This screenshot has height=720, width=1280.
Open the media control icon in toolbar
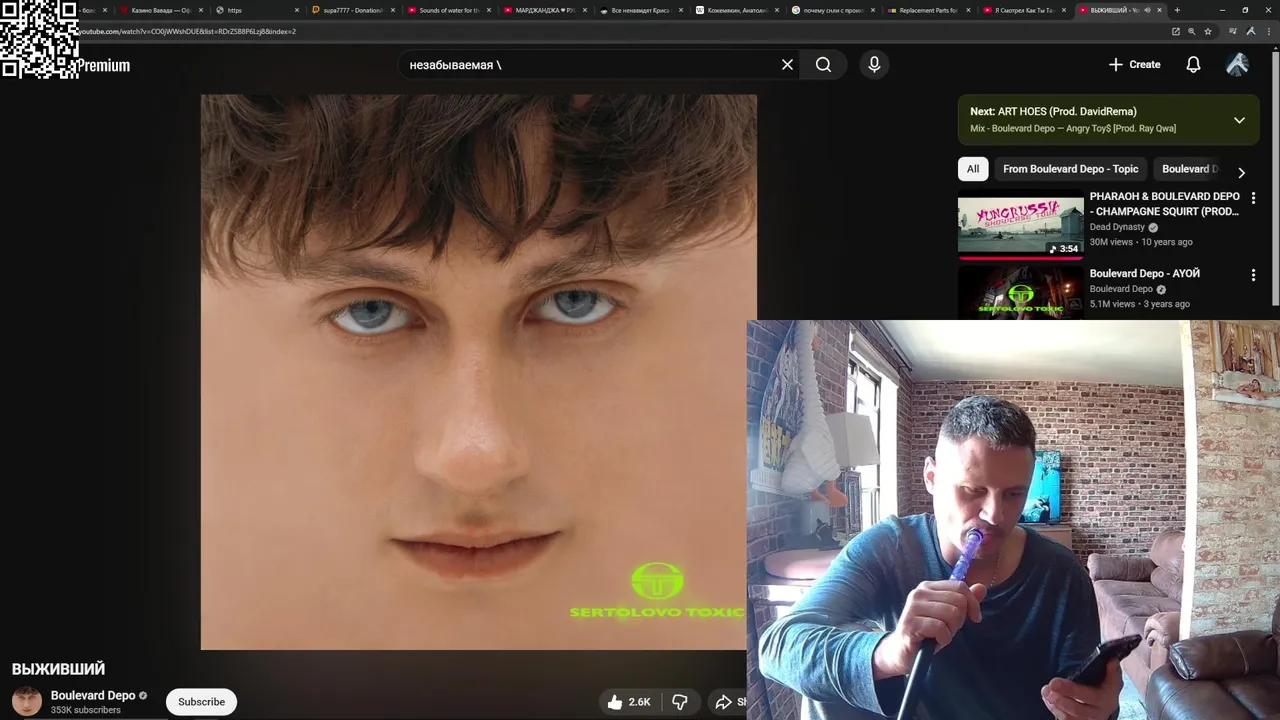[x=1233, y=31]
